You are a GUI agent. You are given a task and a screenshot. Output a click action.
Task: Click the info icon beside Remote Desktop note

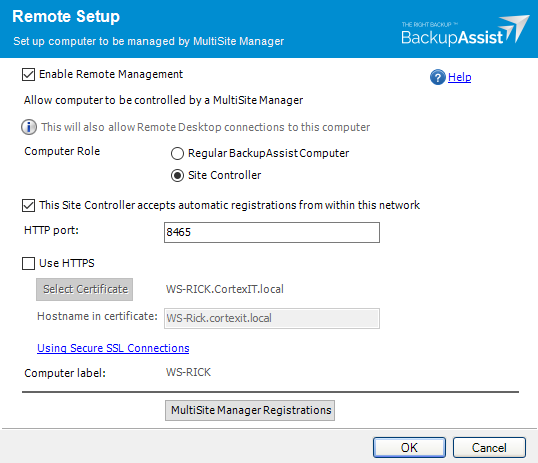pos(29,127)
